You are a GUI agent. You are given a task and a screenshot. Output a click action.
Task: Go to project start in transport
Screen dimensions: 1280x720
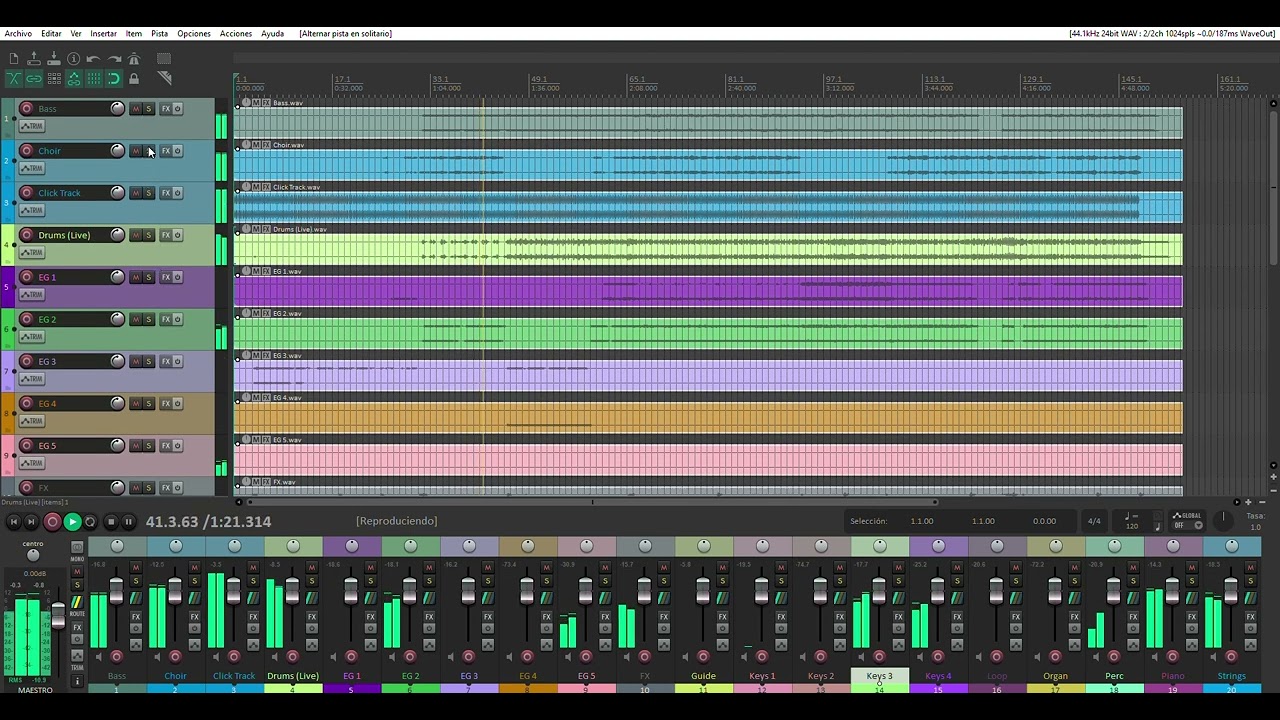point(14,522)
